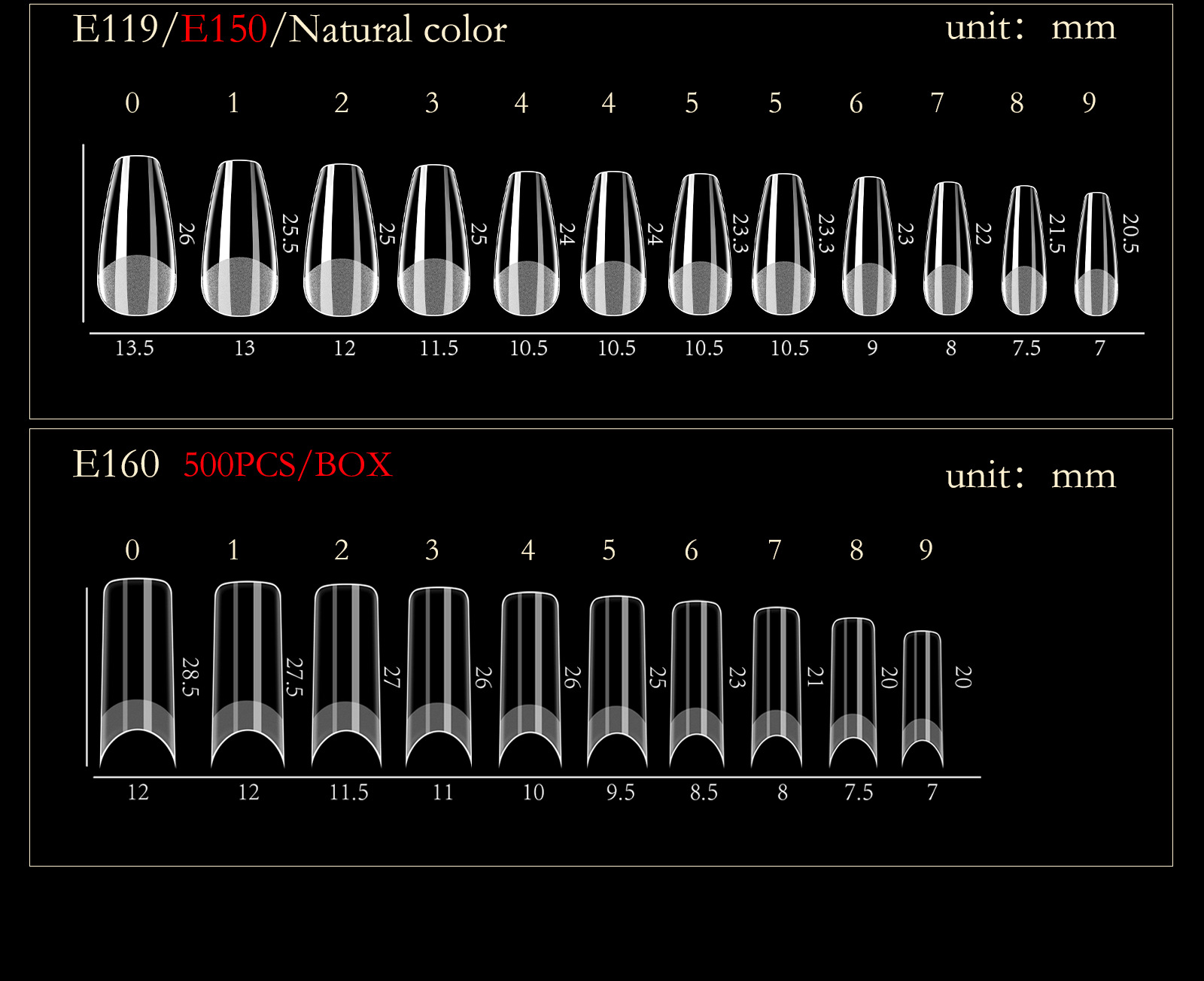Click the size 7 square tip in the E160 chart
The height and width of the screenshot is (981, 1204).
[777, 687]
